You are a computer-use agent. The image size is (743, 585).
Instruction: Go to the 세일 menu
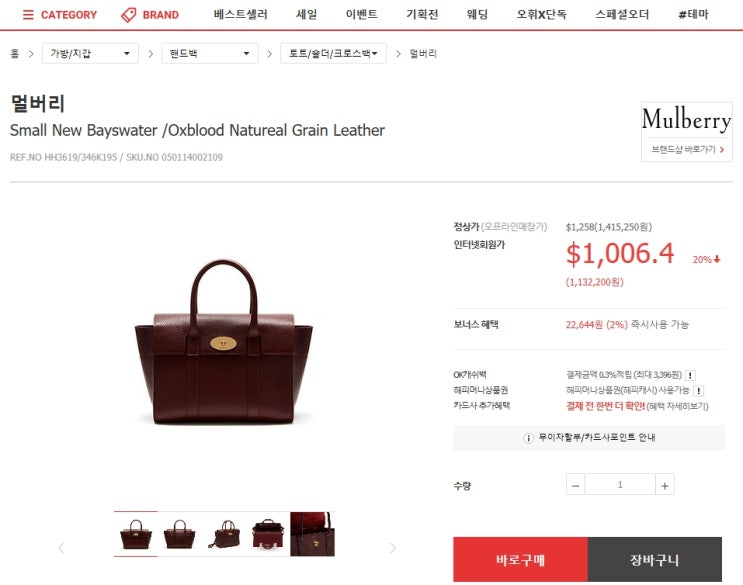pos(307,14)
